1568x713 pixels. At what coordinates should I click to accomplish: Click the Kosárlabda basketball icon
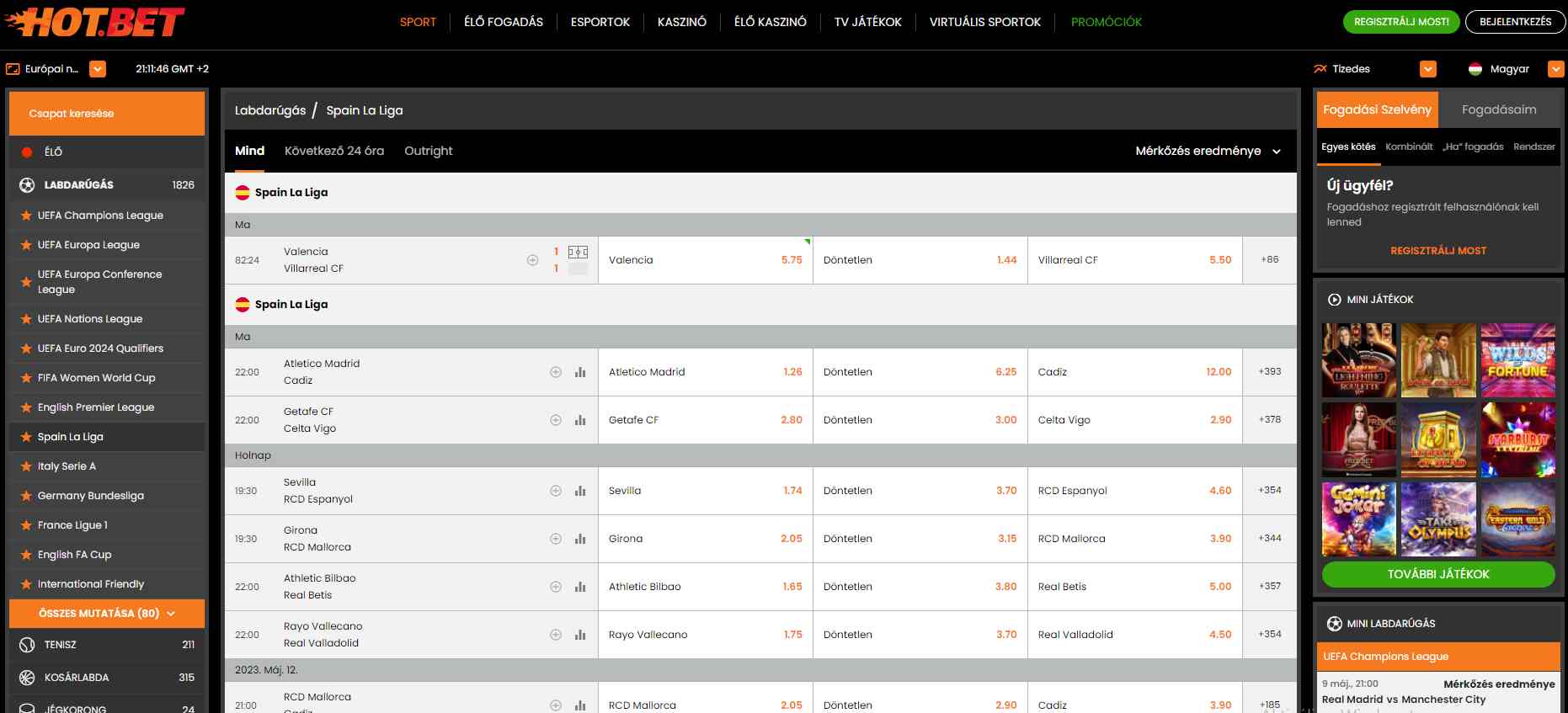pos(27,678)
